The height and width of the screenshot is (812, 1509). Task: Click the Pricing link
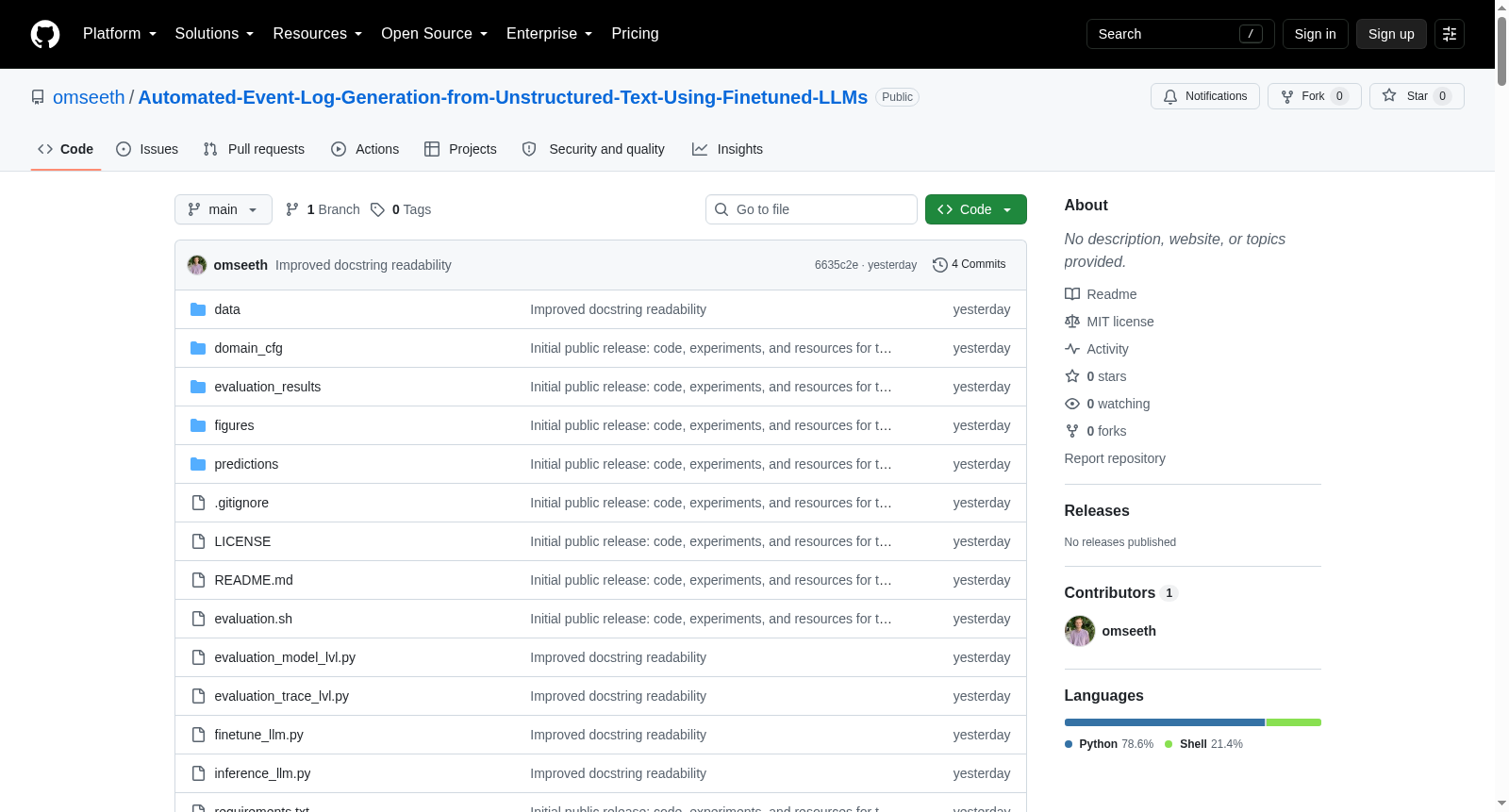pos(635,34)
